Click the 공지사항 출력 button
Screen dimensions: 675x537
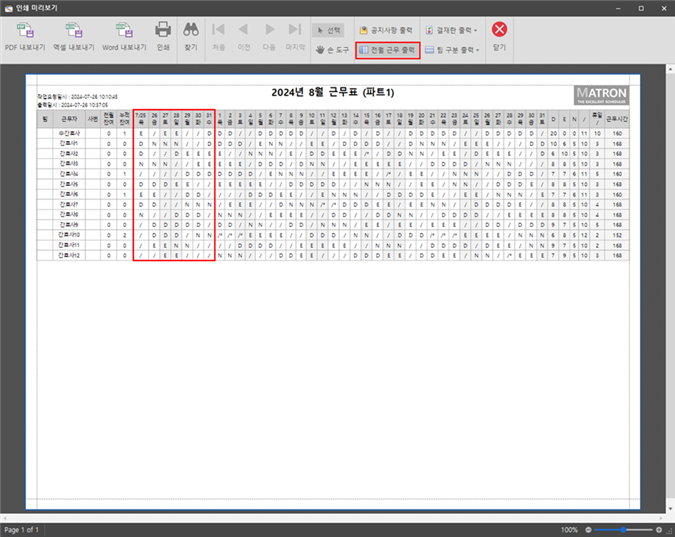coord(386,30)
